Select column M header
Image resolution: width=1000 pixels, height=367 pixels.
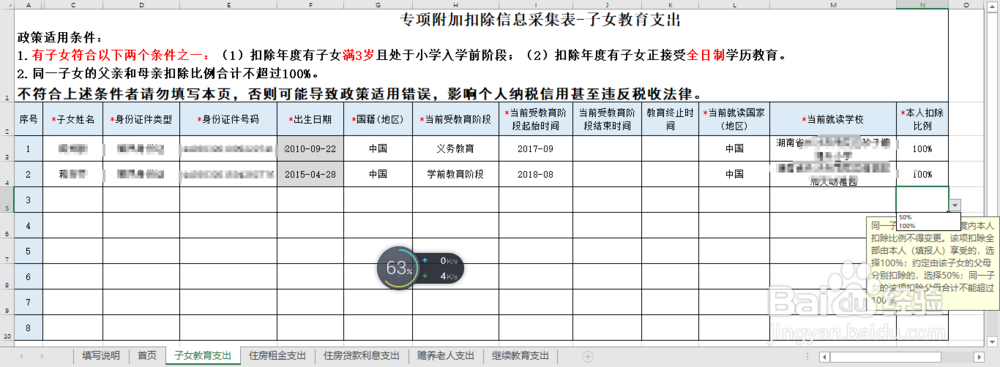[x=833, y=4]
